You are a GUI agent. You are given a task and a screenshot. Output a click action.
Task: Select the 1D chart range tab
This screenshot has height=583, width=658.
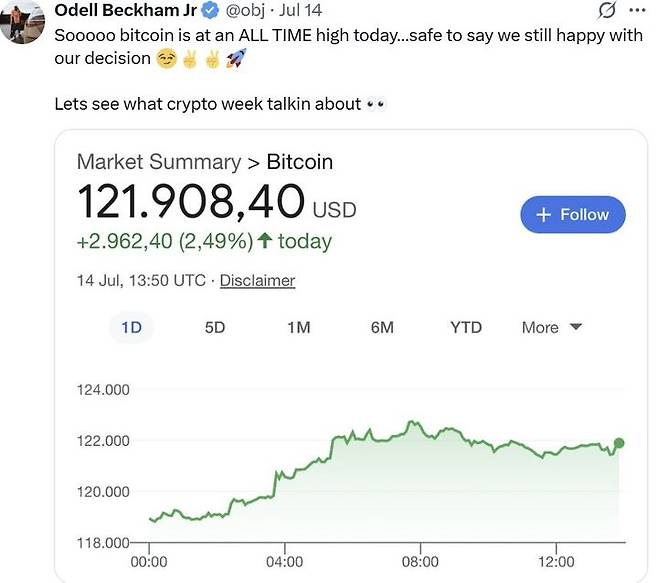[131, 327]
